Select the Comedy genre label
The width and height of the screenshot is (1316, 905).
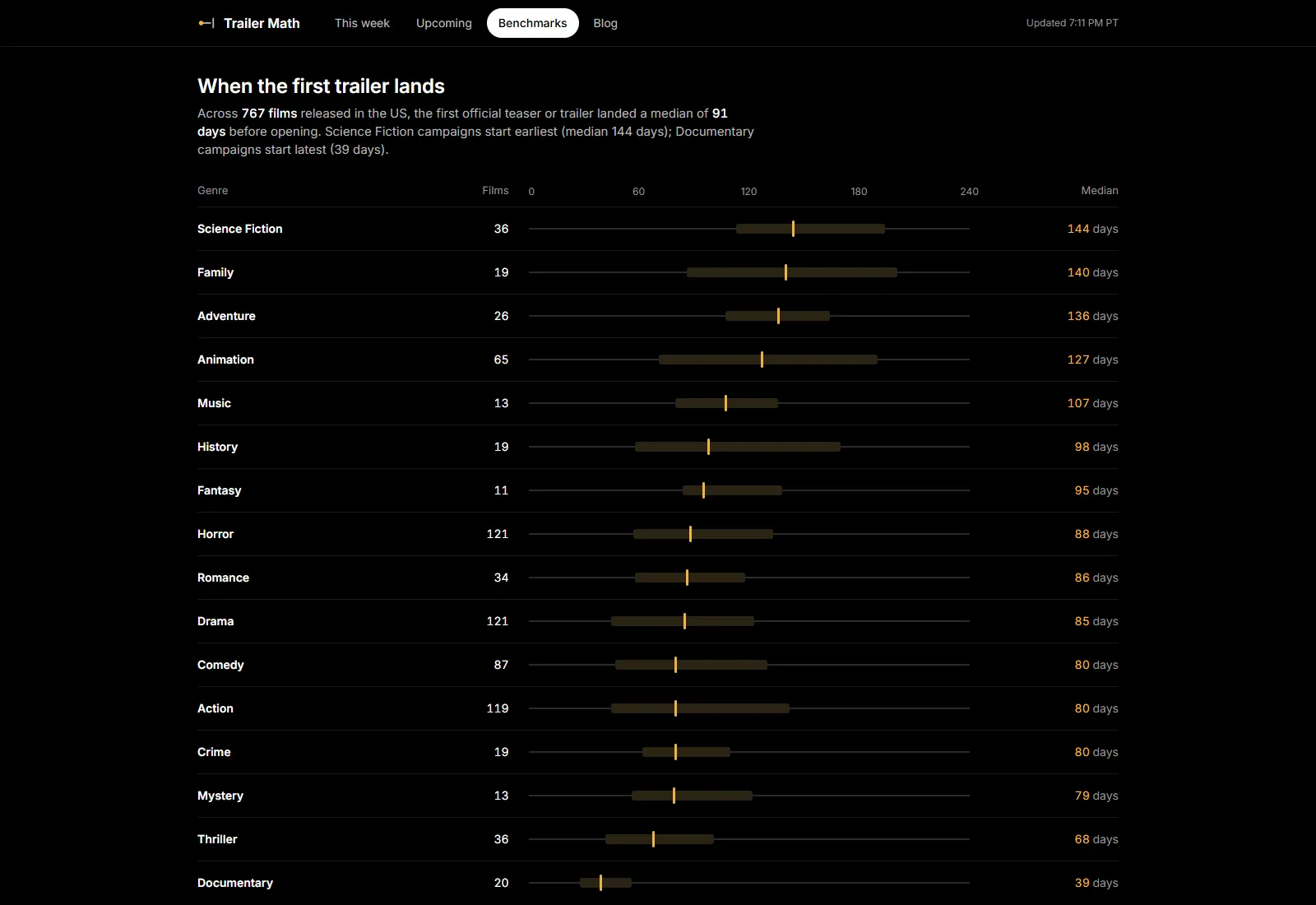tap(220, 665)
